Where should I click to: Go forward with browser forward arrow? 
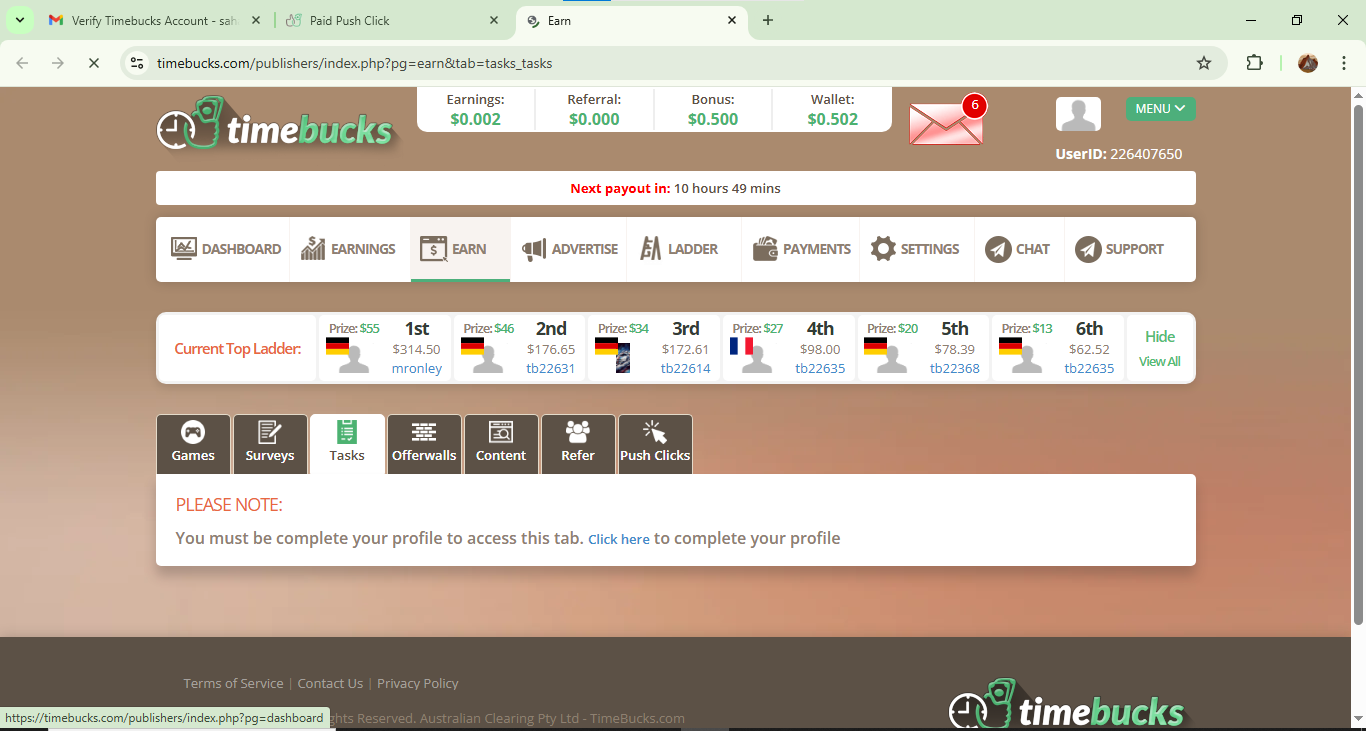pos(58,63)
